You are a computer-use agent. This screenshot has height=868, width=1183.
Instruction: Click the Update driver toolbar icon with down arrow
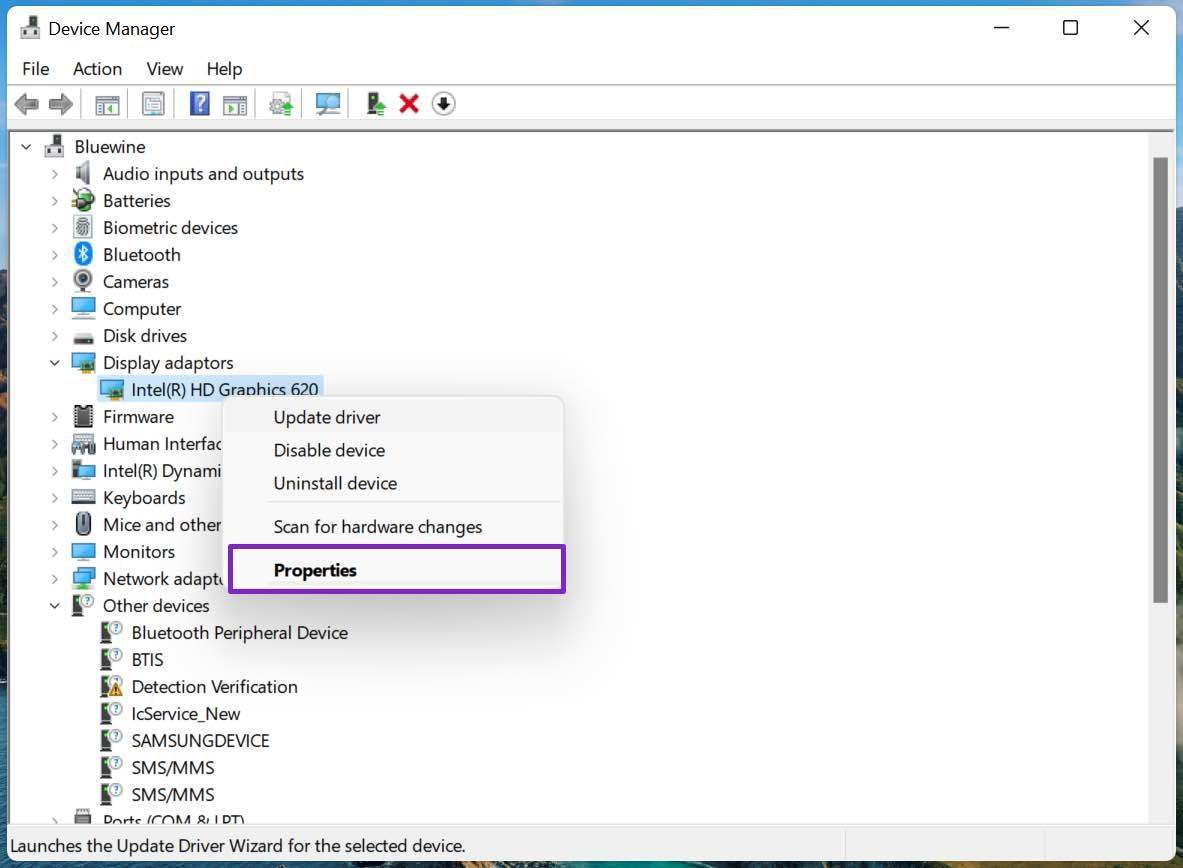point(443,104)
